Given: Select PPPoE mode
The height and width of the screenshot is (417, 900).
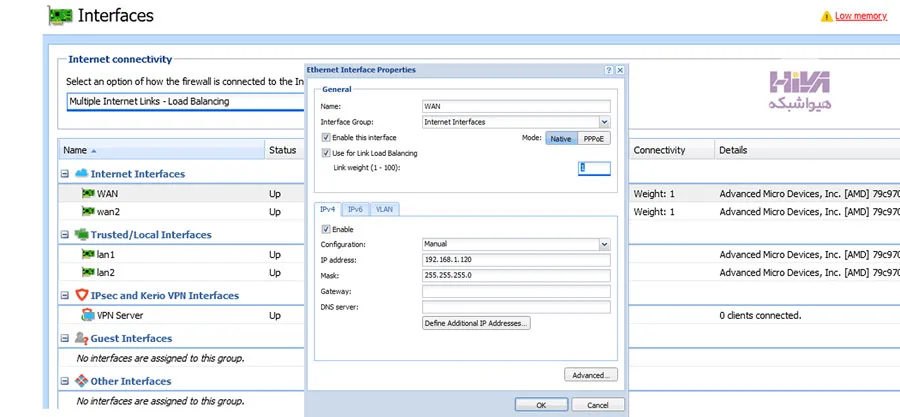Looking at the screenshot, I should 593,139.
